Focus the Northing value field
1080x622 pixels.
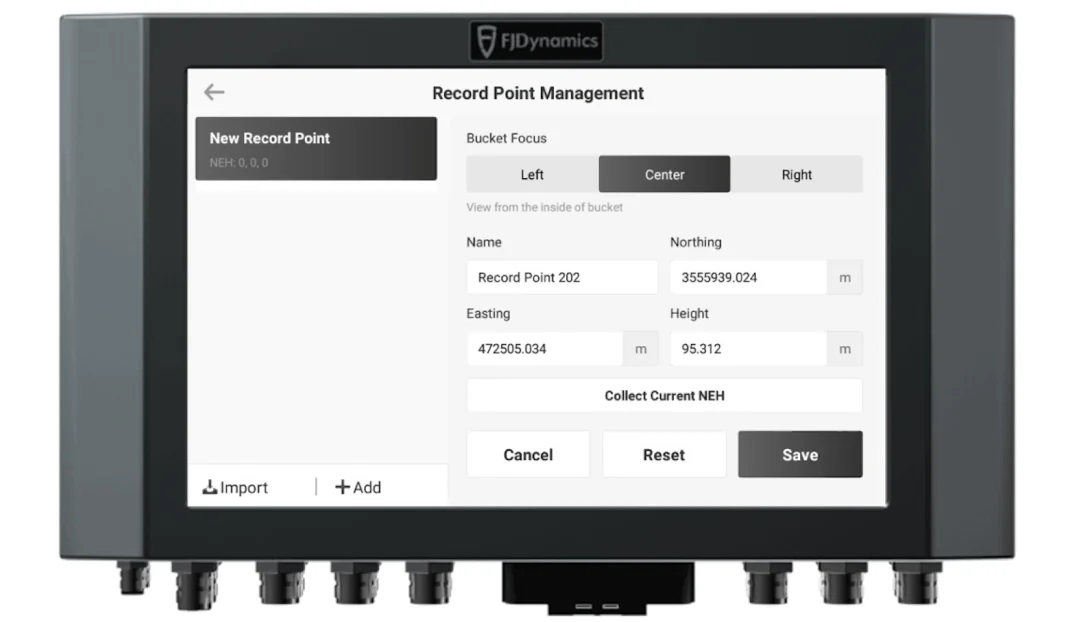point(748,278)
